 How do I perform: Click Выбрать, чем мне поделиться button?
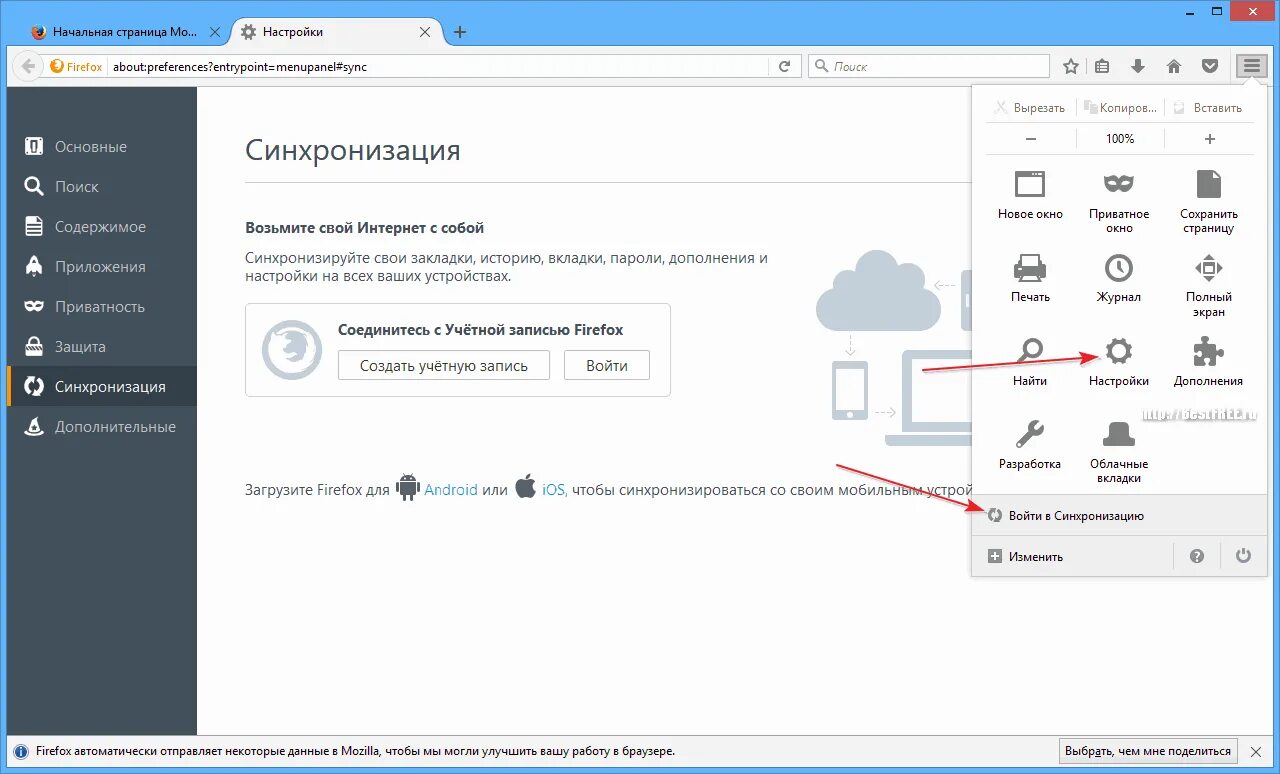pyautogui.click(x=1149, y=751)
